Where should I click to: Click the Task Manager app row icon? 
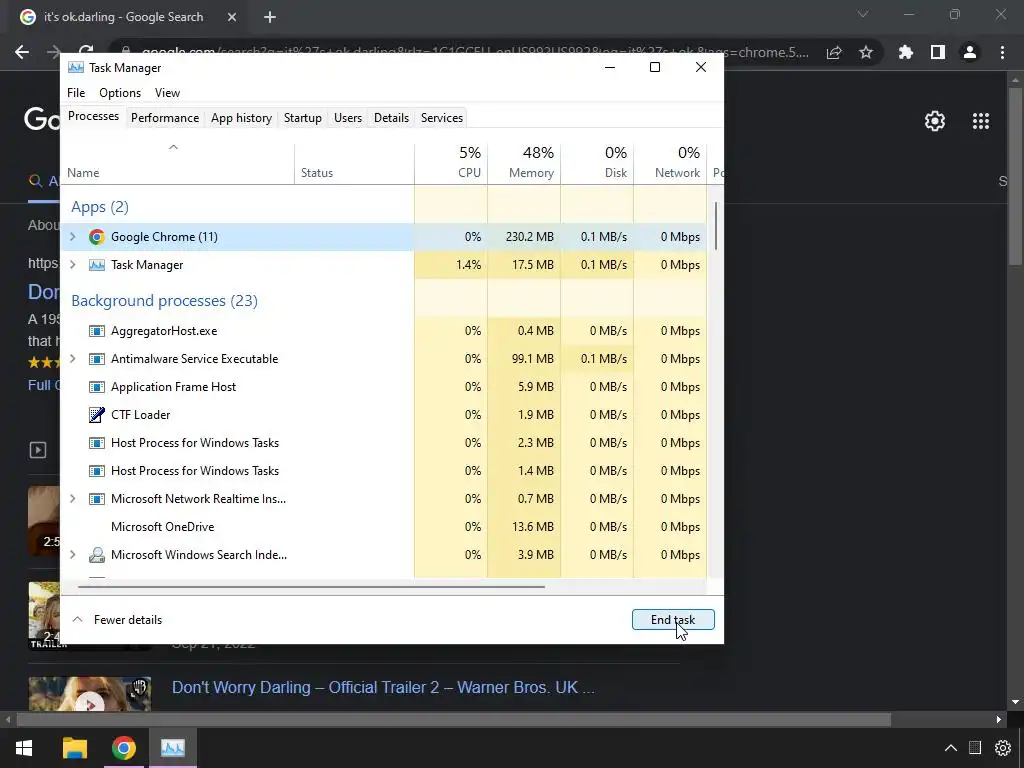pos(97,265)
